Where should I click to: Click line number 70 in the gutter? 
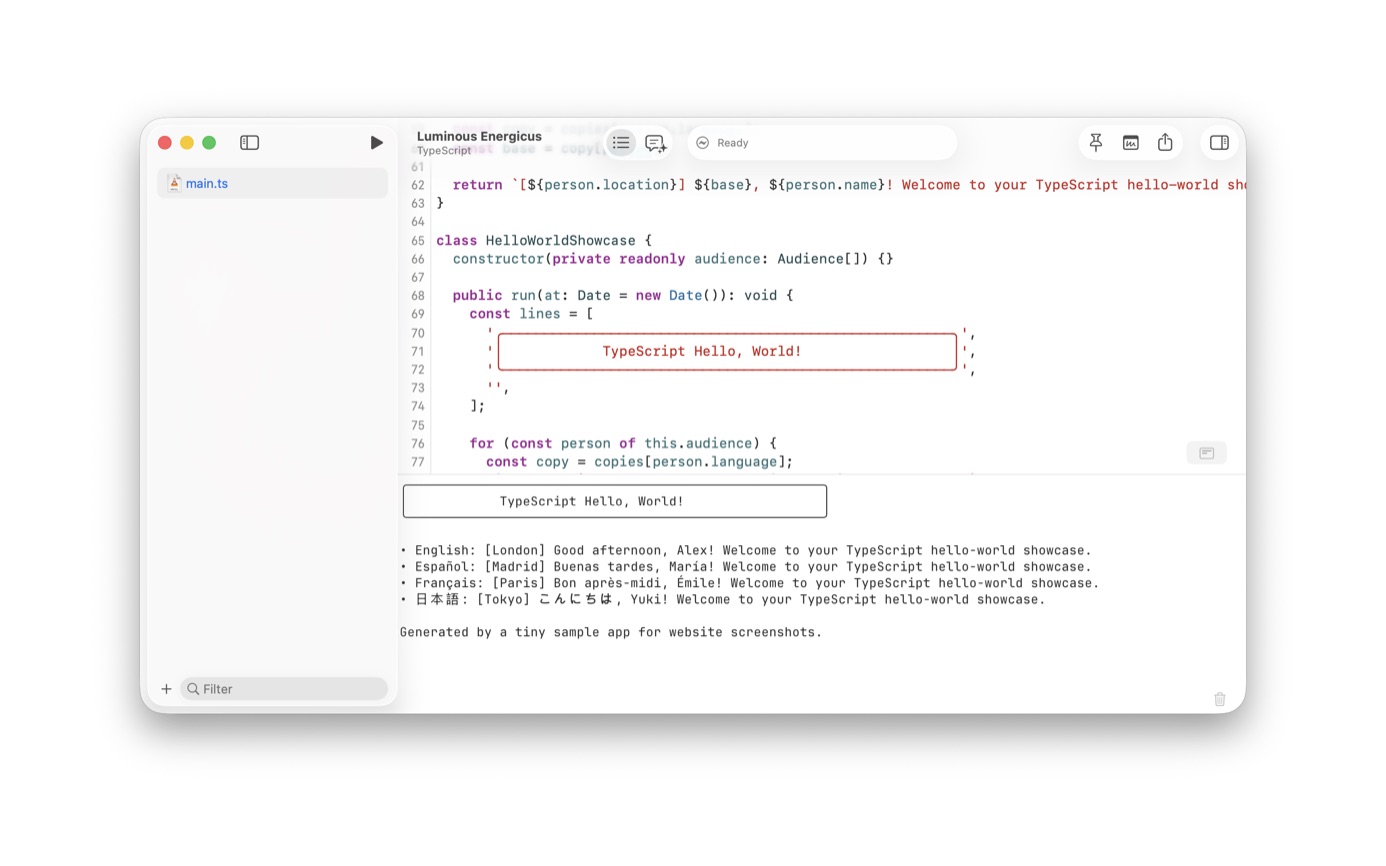pyautogui.click(x=417, y=333)
